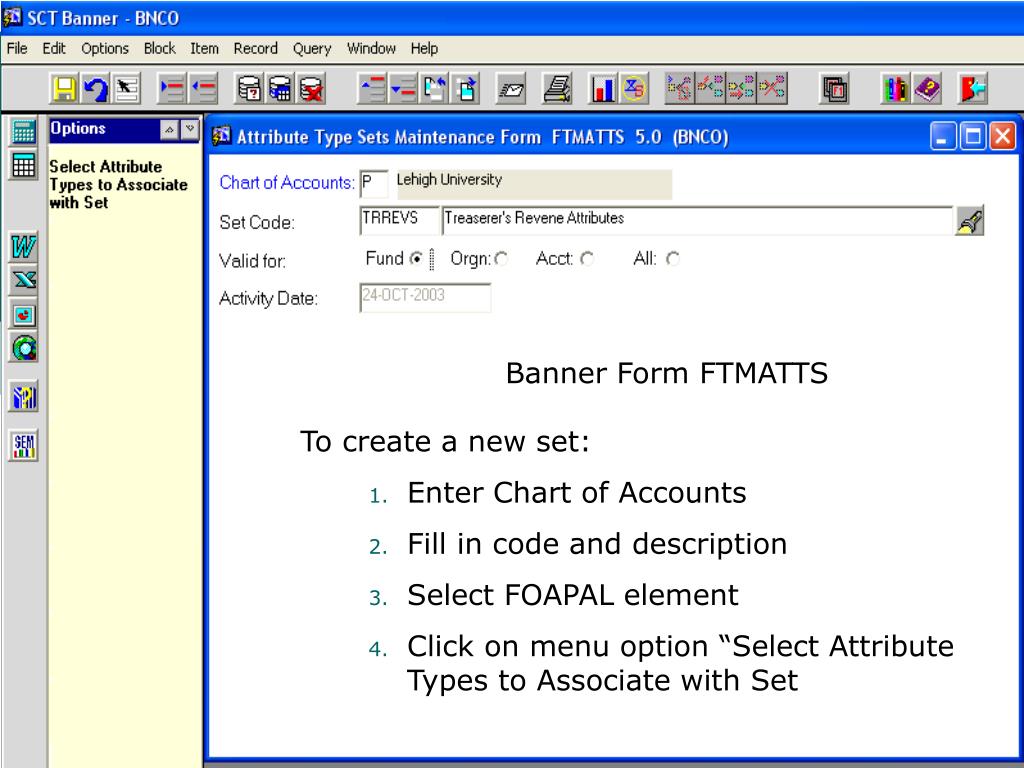1024x768 pixels.
Task: Go to Next Record via toolbar icon
Action: pos(404,89)
